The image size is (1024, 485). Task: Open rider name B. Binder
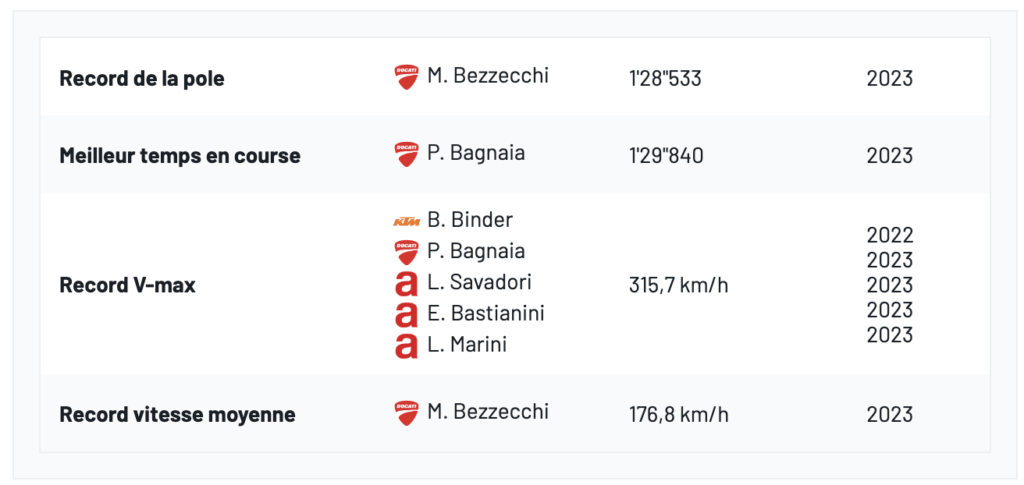(x=469, y=219)
